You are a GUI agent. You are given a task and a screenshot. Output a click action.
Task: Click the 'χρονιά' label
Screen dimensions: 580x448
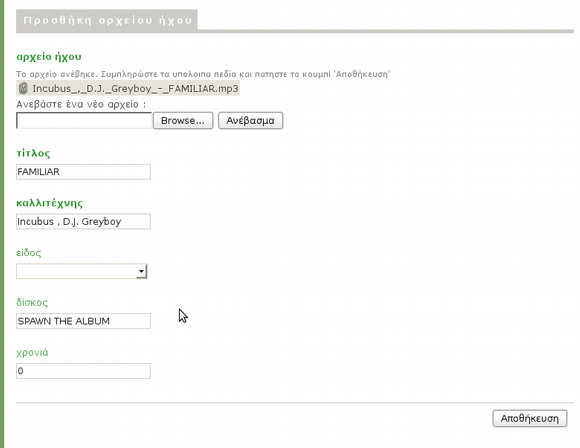(32, 352)
